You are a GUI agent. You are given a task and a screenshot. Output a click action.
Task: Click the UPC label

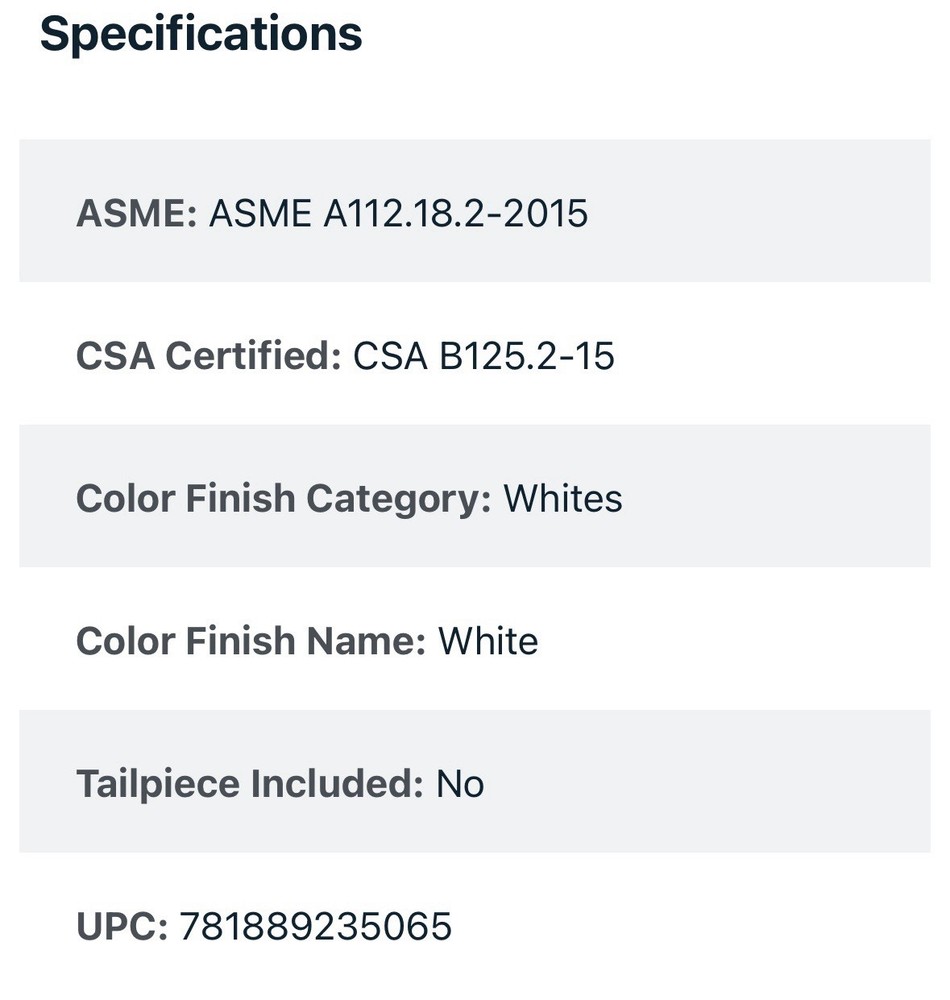tap(121, 927)
